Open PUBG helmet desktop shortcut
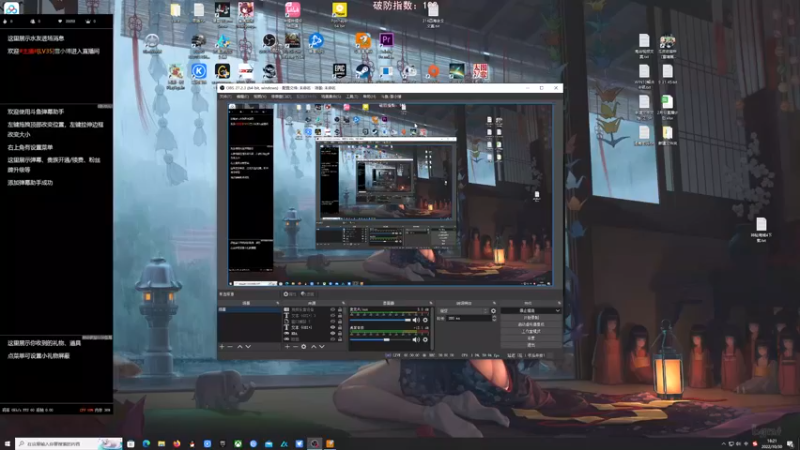 point(198,41)
